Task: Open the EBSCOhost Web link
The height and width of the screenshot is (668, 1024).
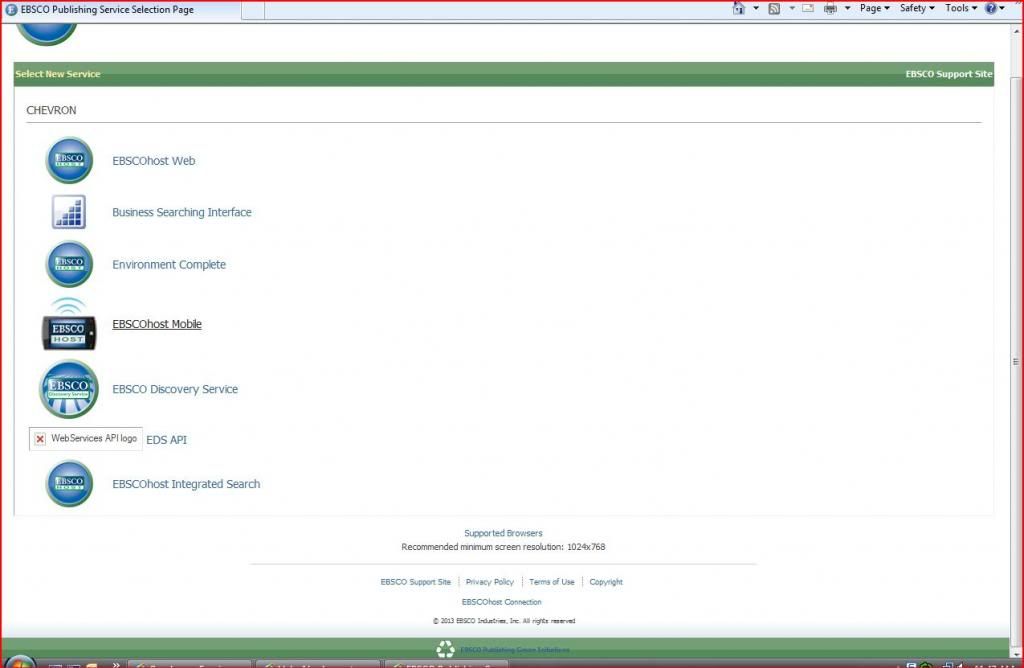Action: (x=153, y=161)
